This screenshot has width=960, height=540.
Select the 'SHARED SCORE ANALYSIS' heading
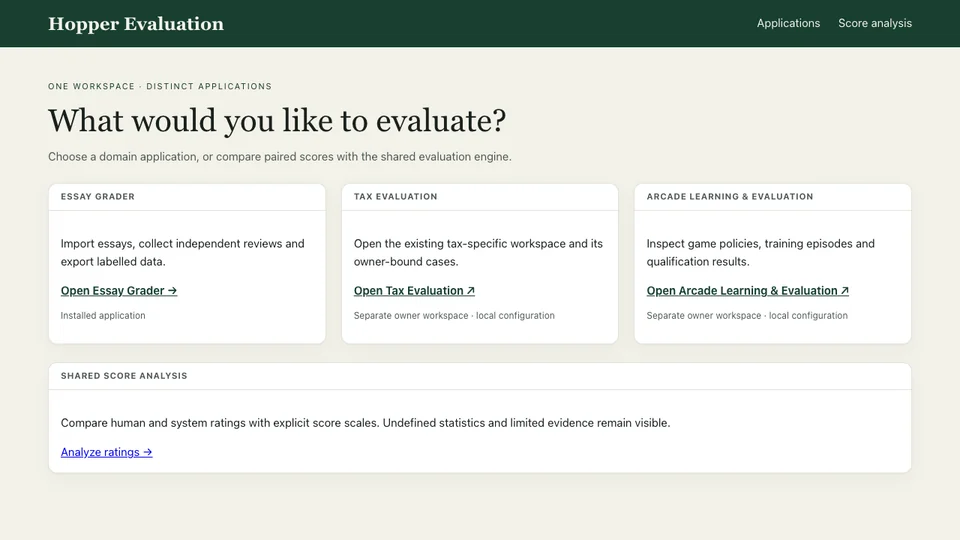pyautogui.click(x=124, y=376)
